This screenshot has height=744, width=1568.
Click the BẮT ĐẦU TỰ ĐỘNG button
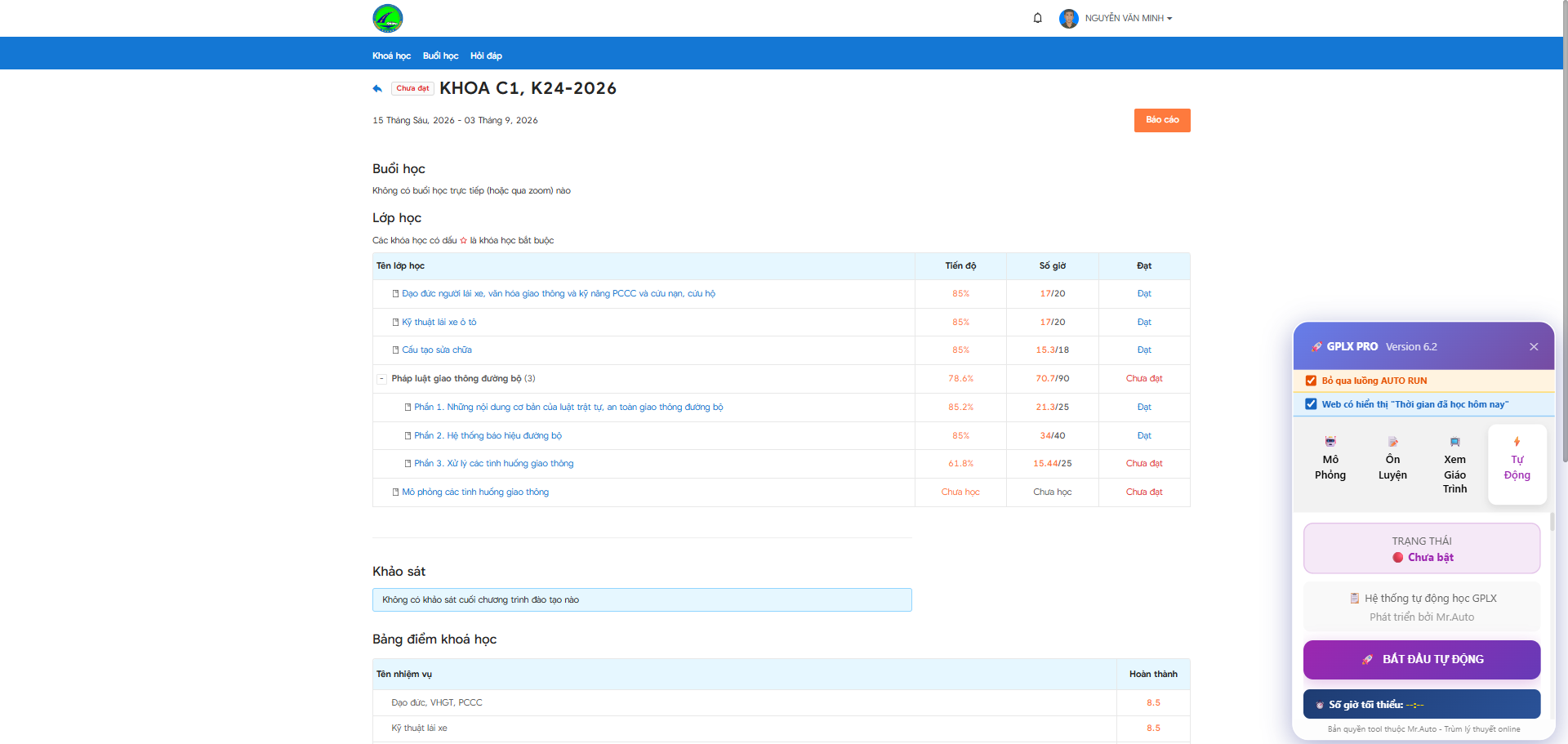[1422, 660]
